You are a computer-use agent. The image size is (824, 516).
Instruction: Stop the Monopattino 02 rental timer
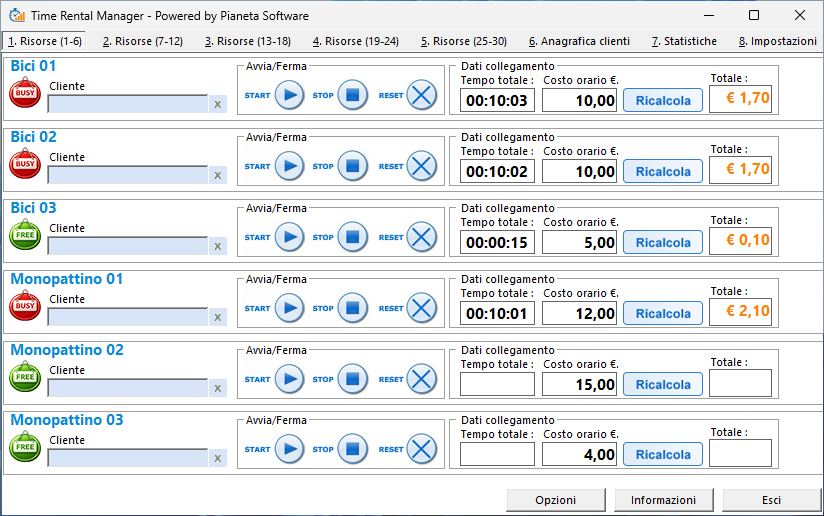point(352,380)
